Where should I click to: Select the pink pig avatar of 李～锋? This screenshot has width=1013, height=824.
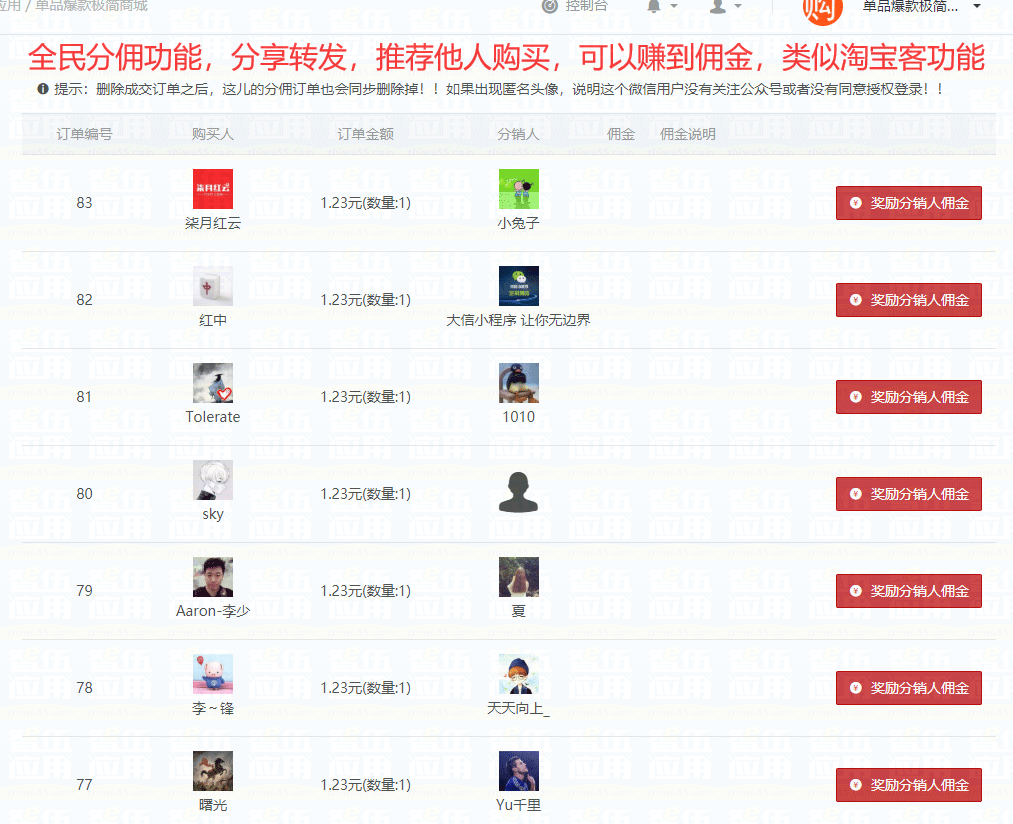[213, 673]
